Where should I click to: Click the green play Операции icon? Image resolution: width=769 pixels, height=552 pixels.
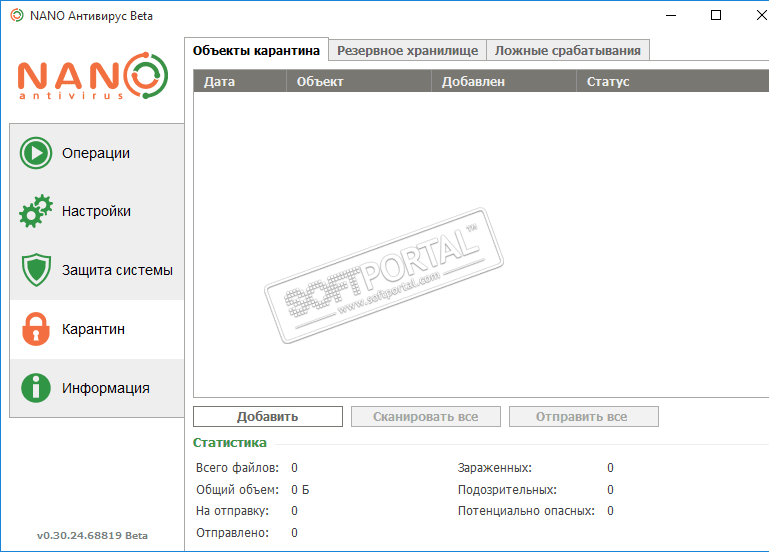tap(36, 153)
